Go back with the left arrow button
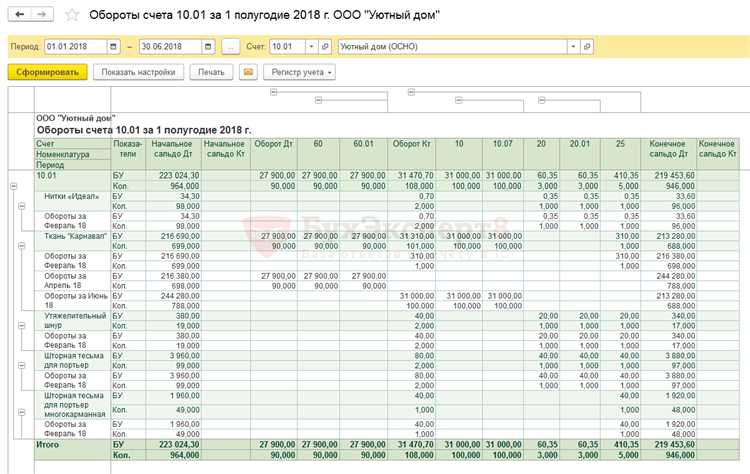This screenshot has height=474, width=750. (x=20, y=14)
